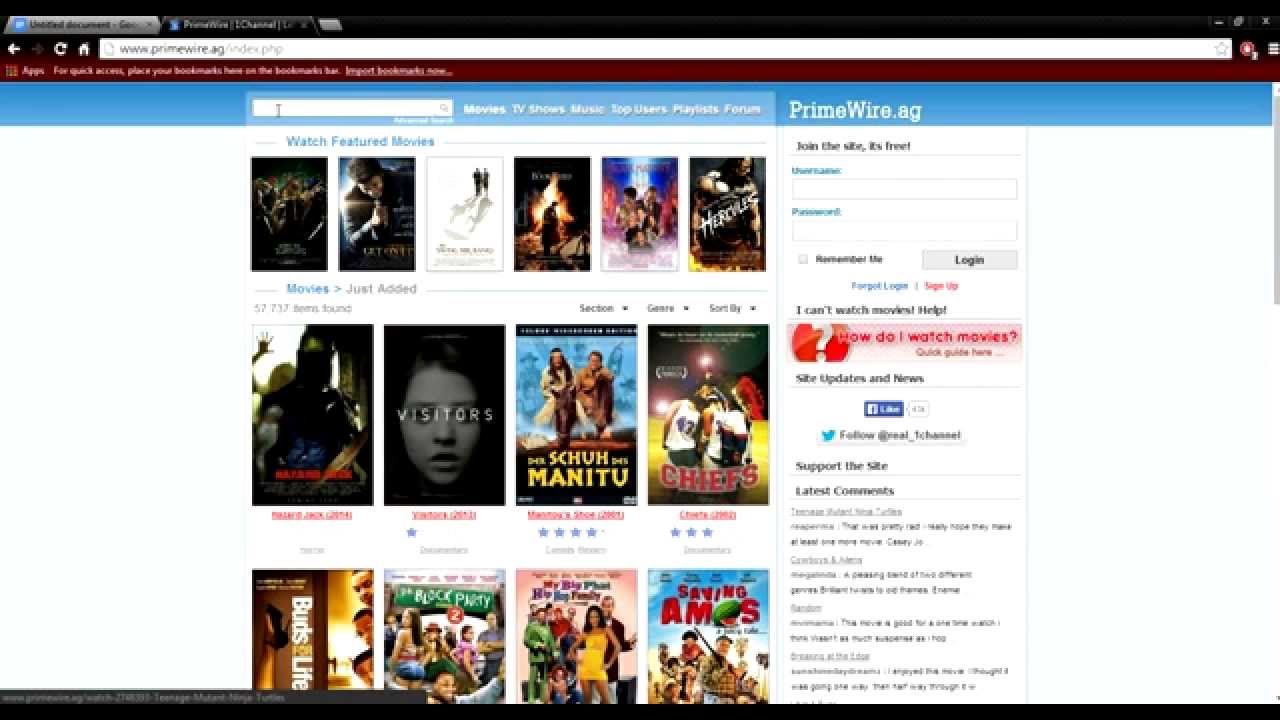Expand the Genre dropdown

668,308
